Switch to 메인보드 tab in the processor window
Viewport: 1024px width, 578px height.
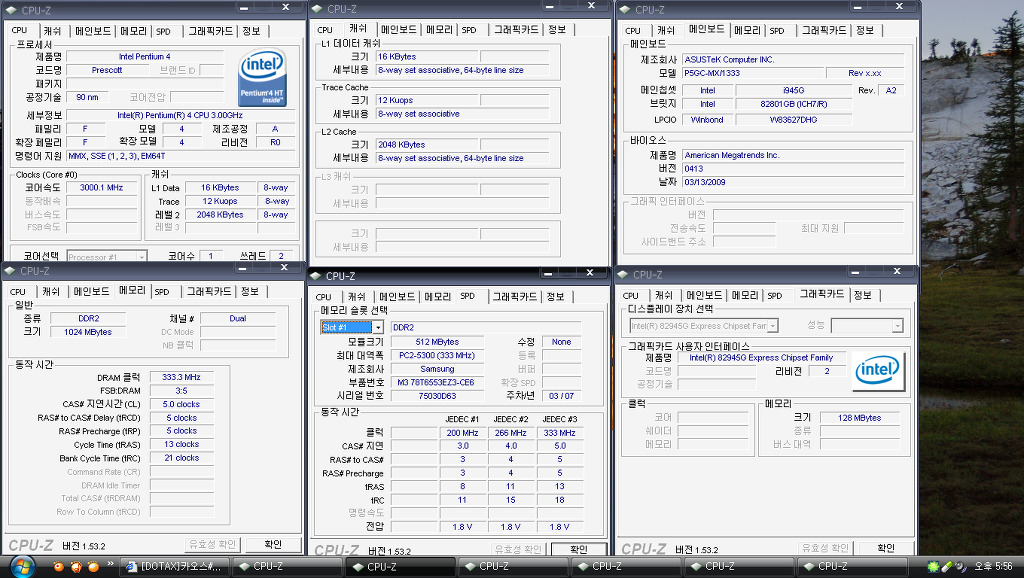point(93,31)
